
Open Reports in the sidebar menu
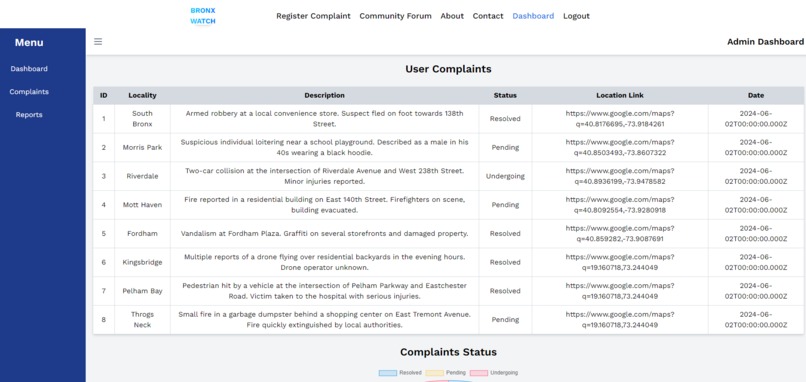point(29,115)
